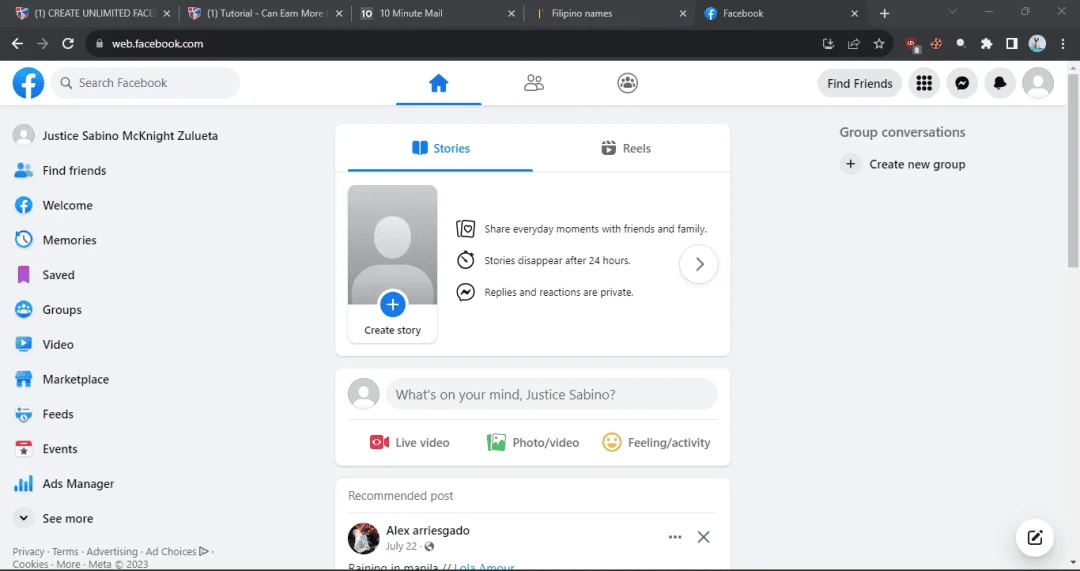1080x571 pixels.
Task: Click the install app icon in address bar
Action: pos(828,43)
